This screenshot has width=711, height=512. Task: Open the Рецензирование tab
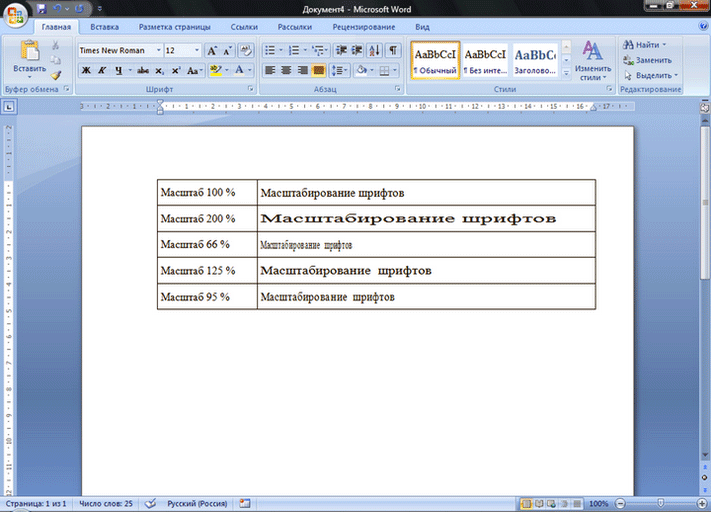[x=364, y=27]
